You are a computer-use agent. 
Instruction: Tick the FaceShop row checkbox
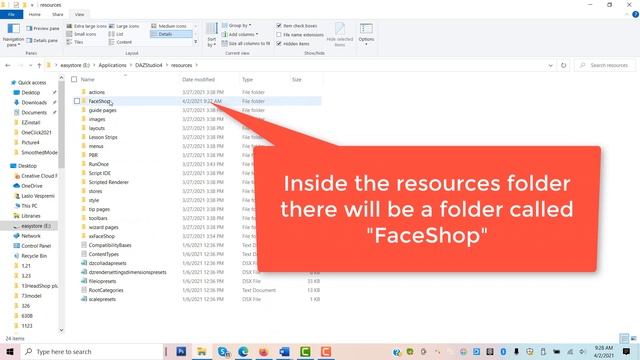click(x=77, y=101)
